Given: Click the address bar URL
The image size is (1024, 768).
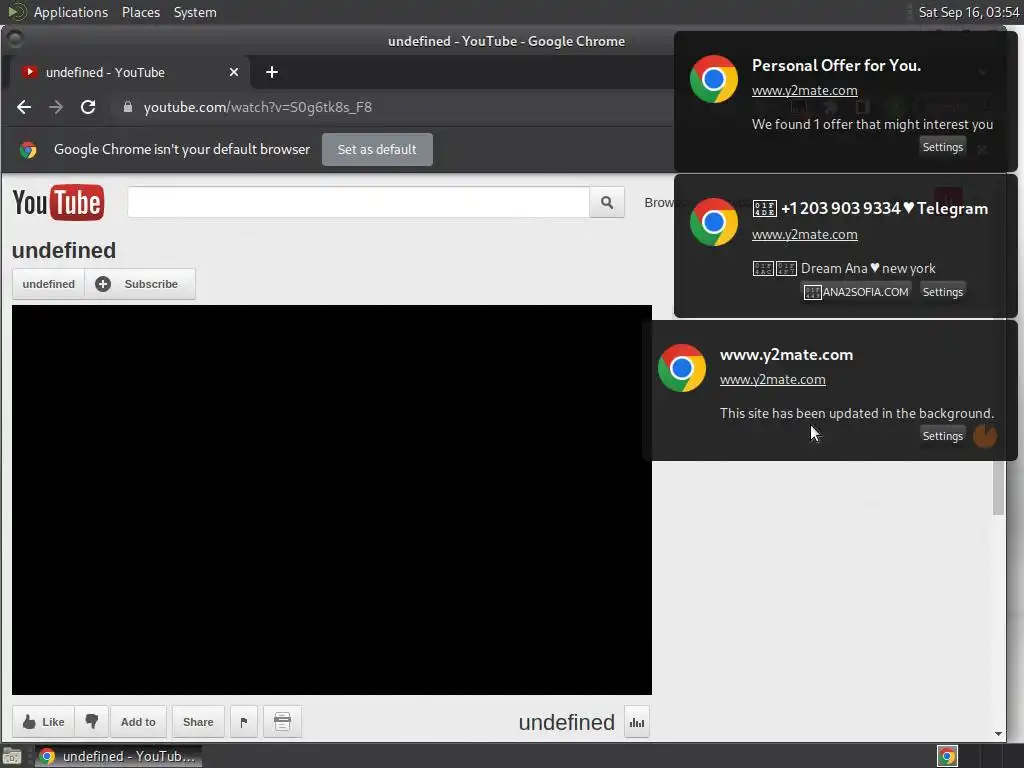Looking at the screenshot, I should pyautogui.click(x=258, y=107).
